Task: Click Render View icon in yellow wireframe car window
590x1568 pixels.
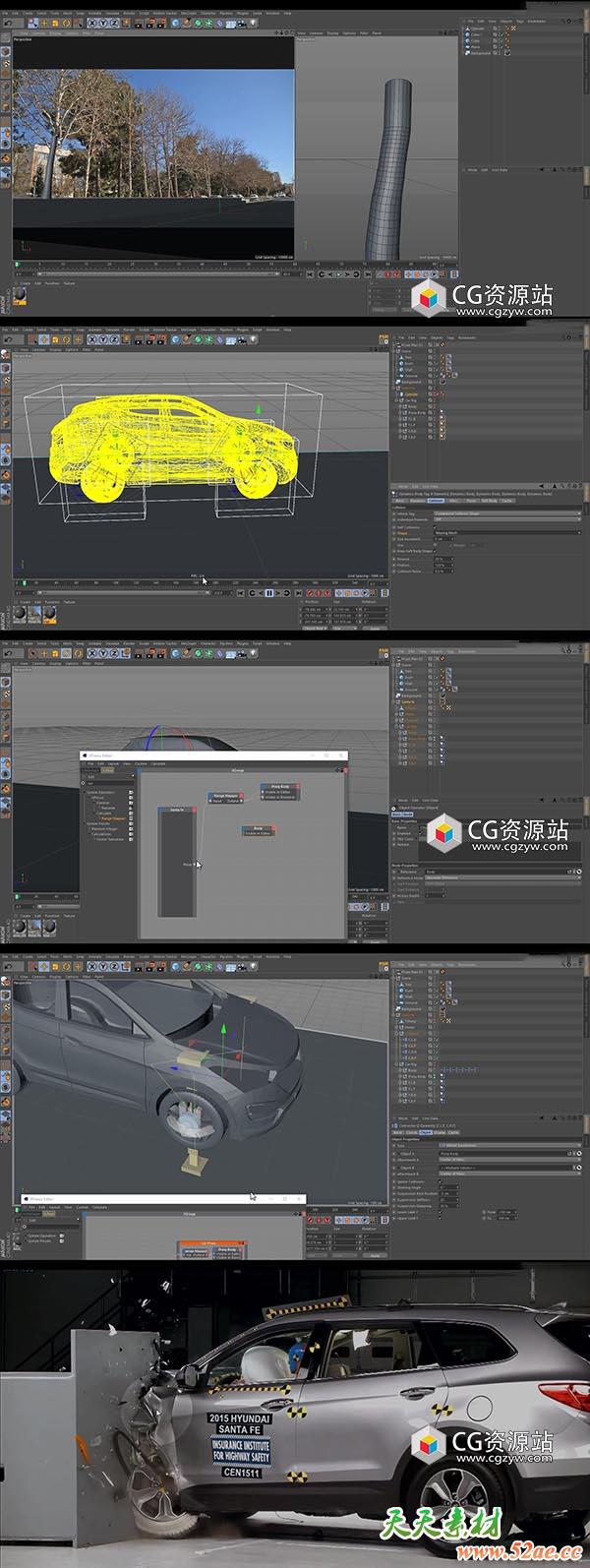Action: 138,338
